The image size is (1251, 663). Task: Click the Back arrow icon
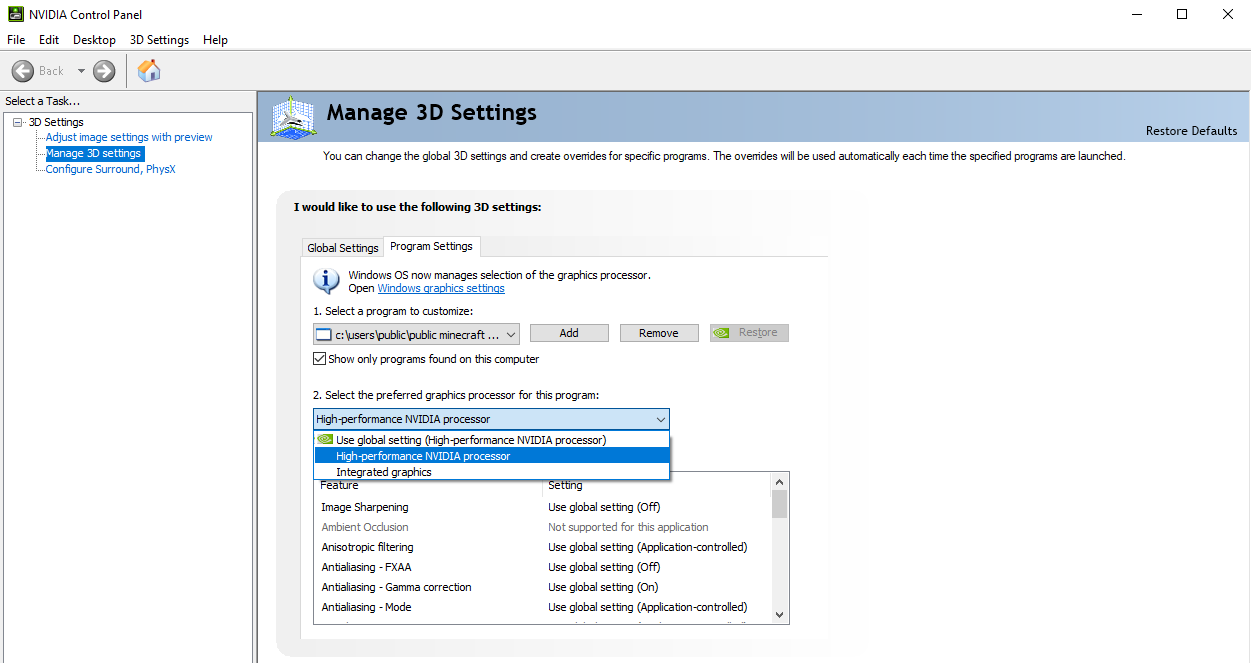(23, 71)
